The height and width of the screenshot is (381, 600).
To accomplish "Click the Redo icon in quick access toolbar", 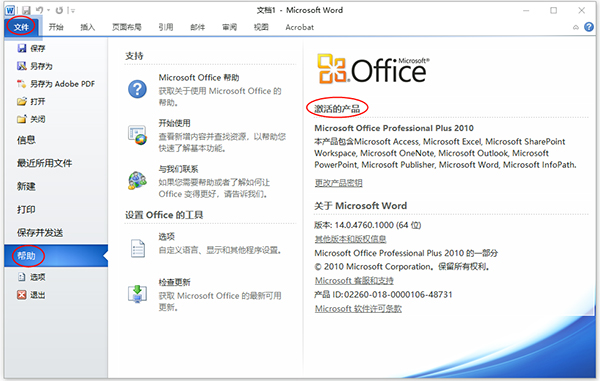I will (59, 11).
